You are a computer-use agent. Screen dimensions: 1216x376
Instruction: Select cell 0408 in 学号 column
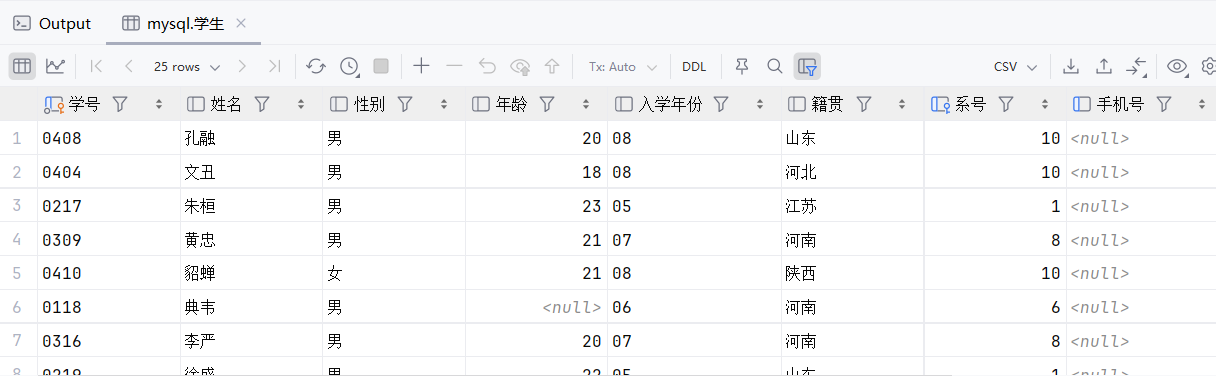pyautogui.click(x=109, y=138)
